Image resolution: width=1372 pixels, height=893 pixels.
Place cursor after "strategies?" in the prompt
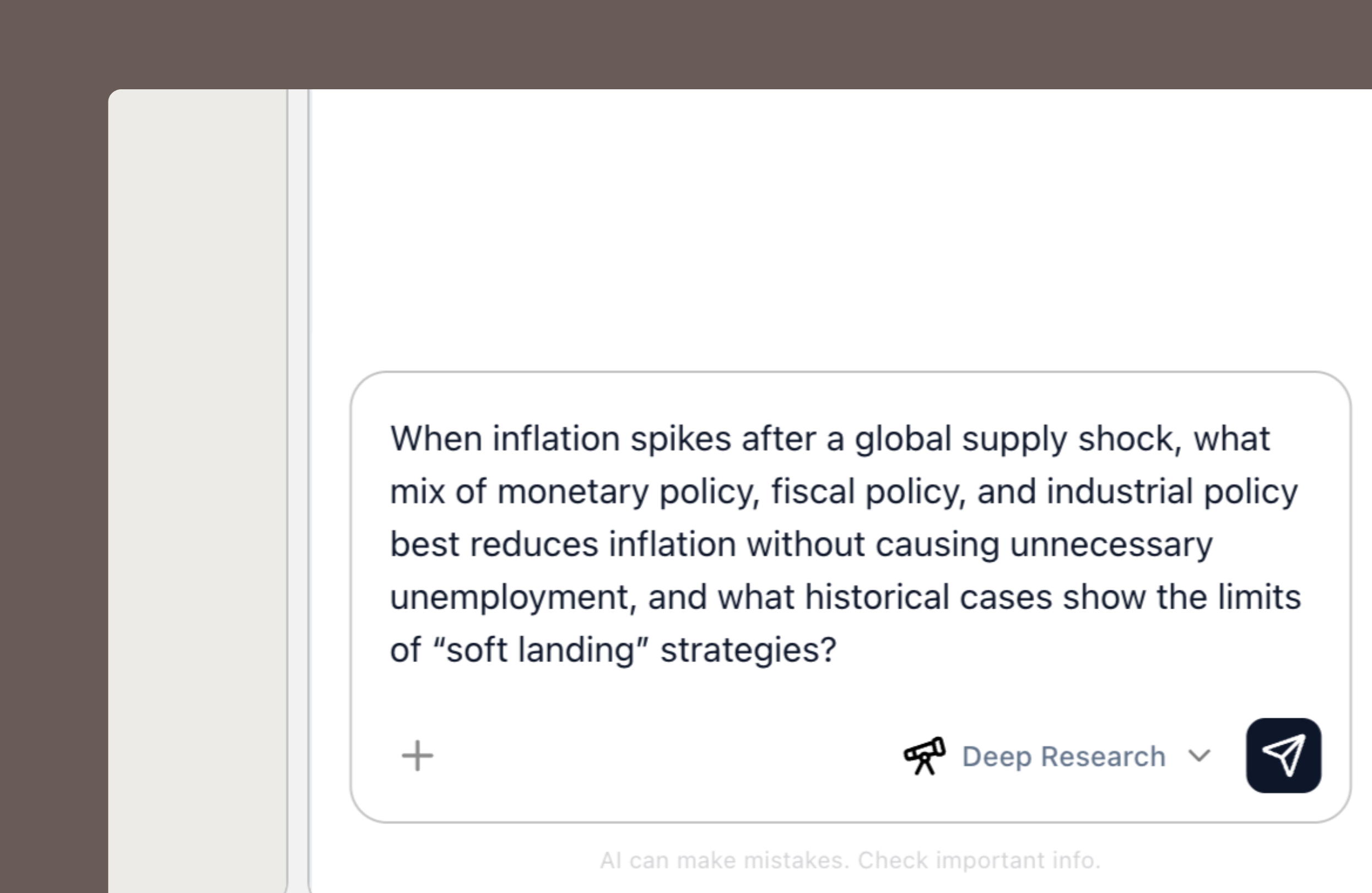pos(838,650)
